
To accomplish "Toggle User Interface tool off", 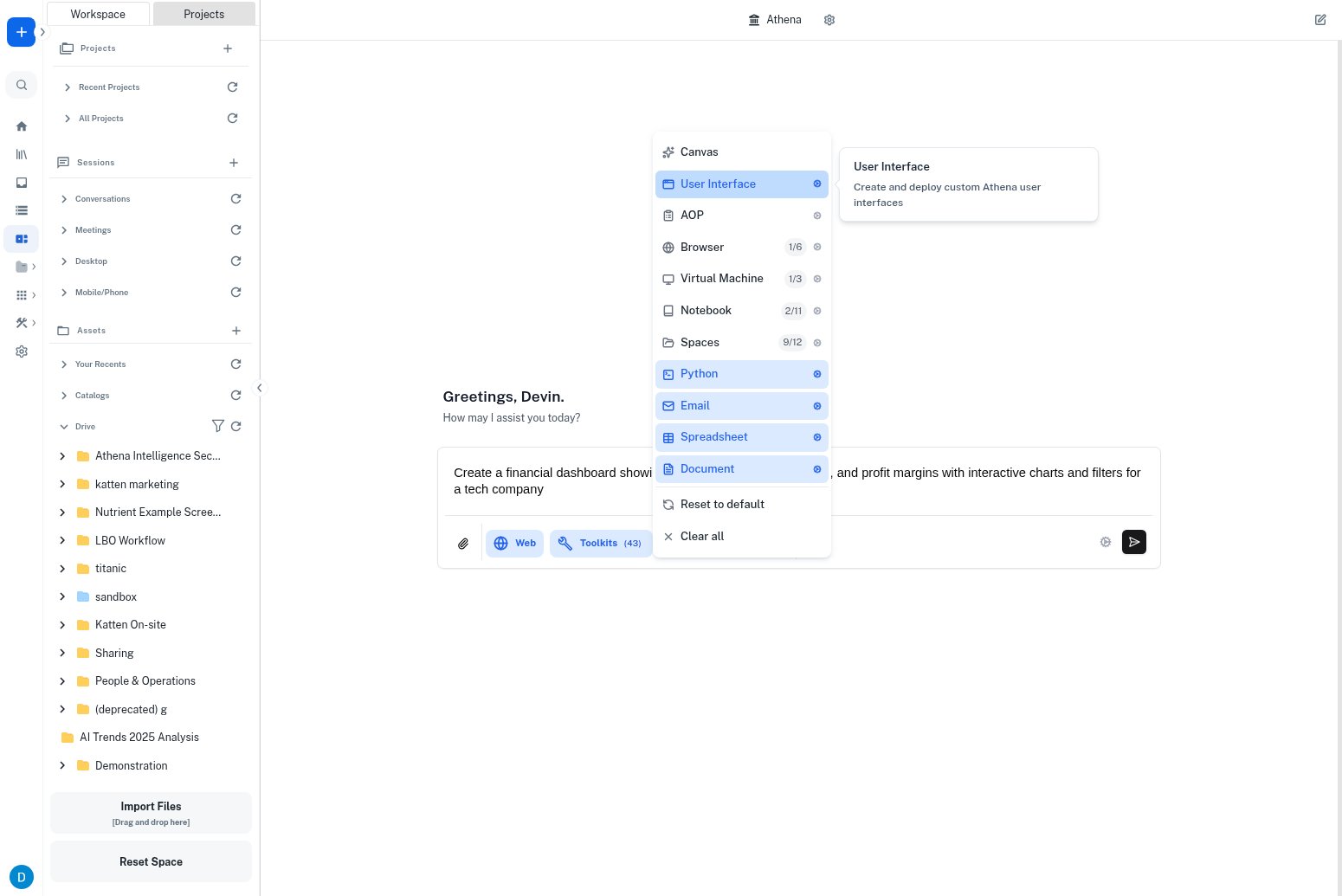I will point(742,184).
